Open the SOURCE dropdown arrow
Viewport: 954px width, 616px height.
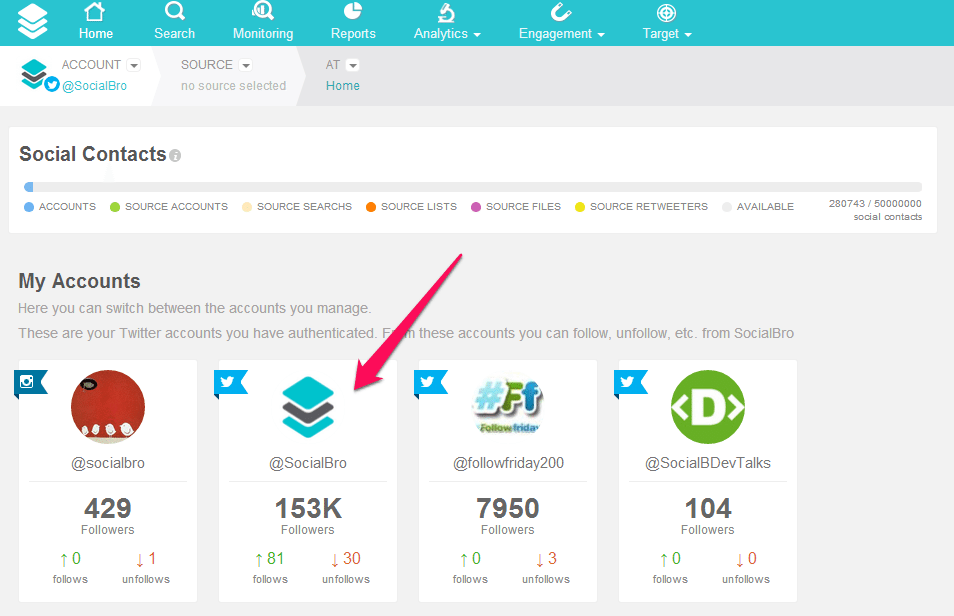pos(246,65)
